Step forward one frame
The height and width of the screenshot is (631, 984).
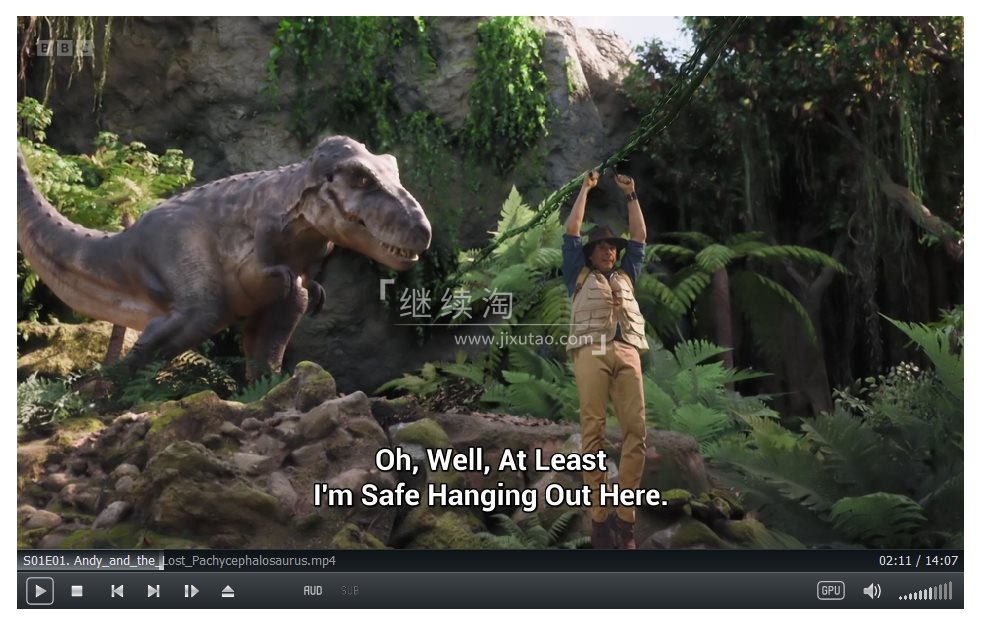coord(190,591)
